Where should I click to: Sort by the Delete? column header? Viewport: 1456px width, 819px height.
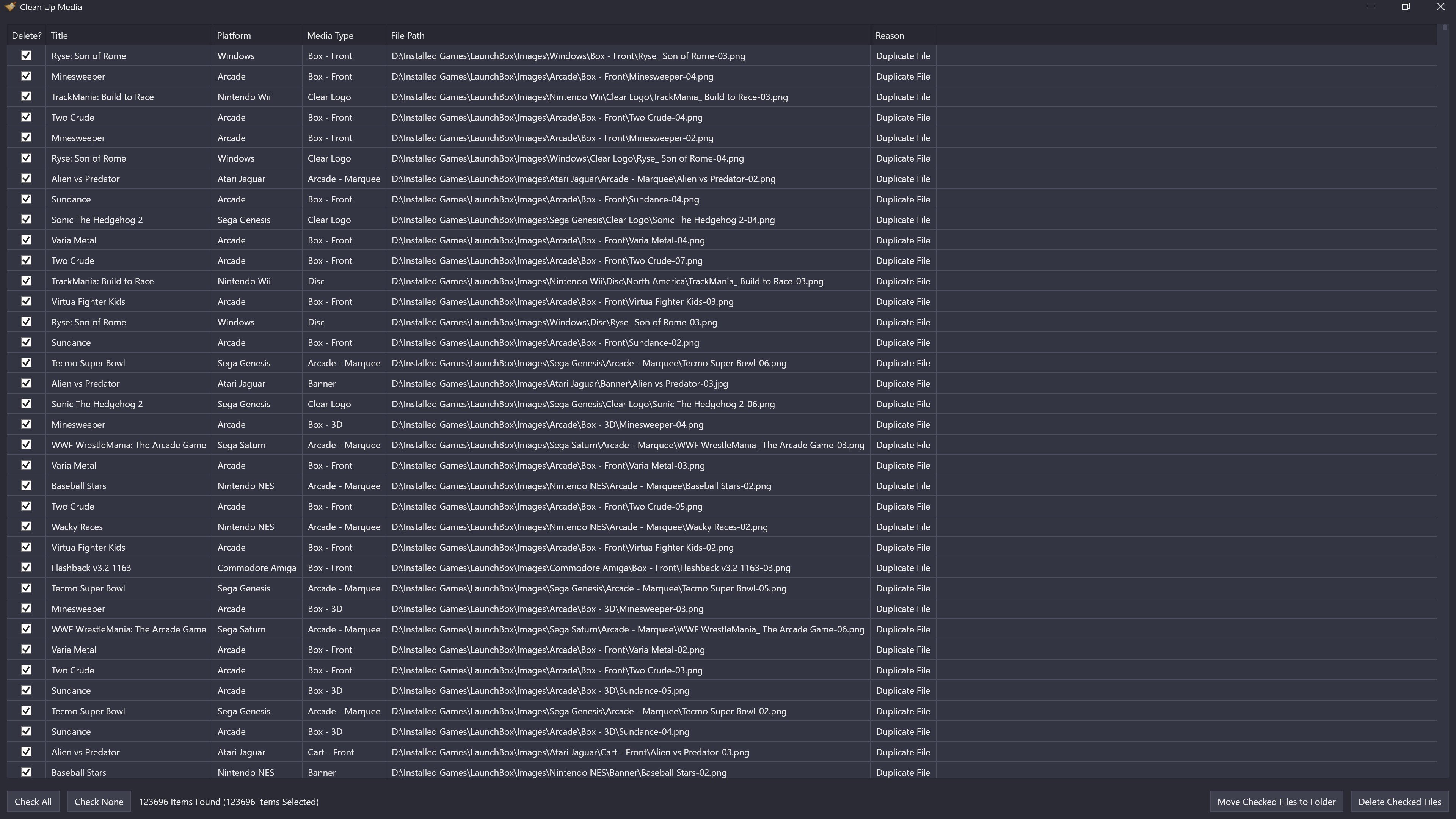point(27,35)
